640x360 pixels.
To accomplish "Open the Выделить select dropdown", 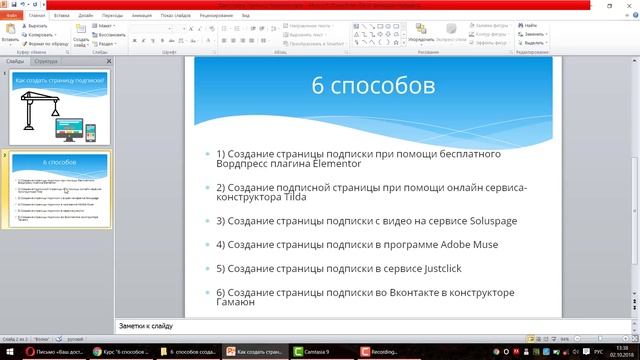I will tap(533, 42).
